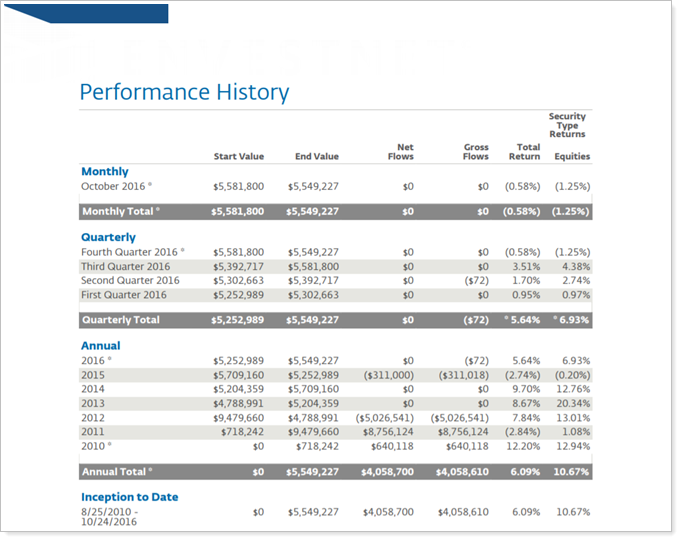Select the October 2016 row label
The height and width of the screenshot is (541, 681).
(x=116, y=187)
